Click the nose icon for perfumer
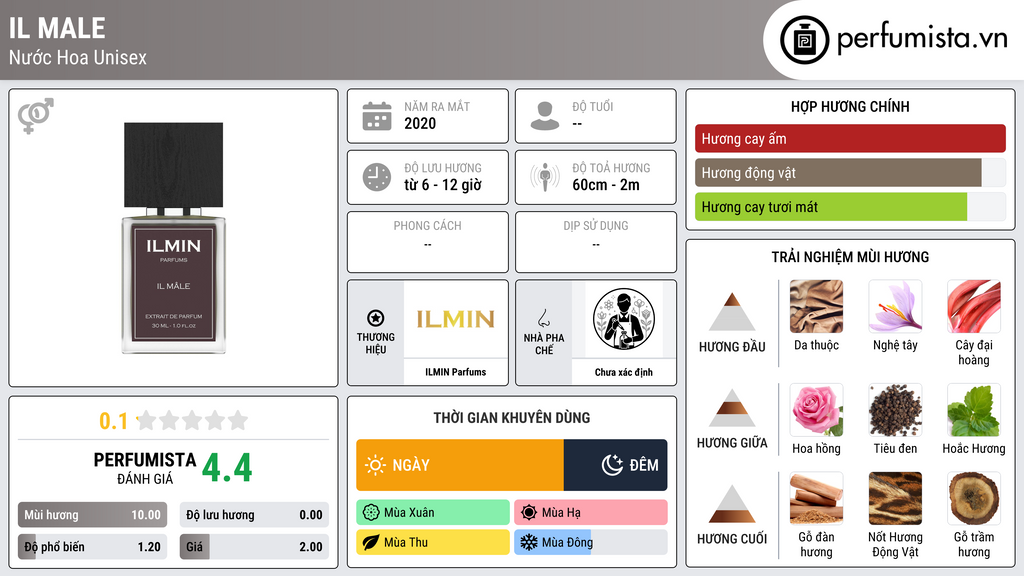 [543, 318]
